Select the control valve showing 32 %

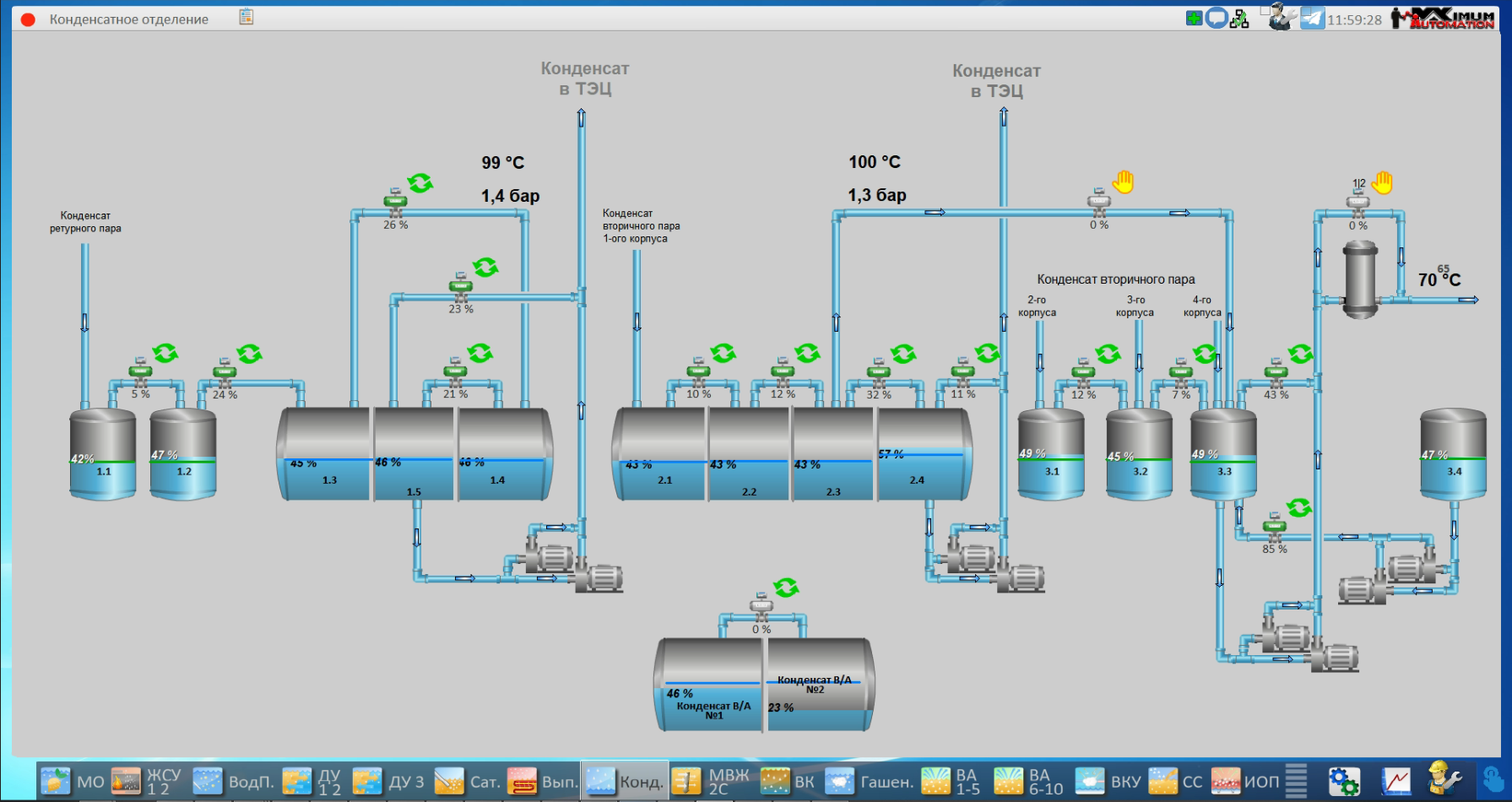tap(879, 372)
